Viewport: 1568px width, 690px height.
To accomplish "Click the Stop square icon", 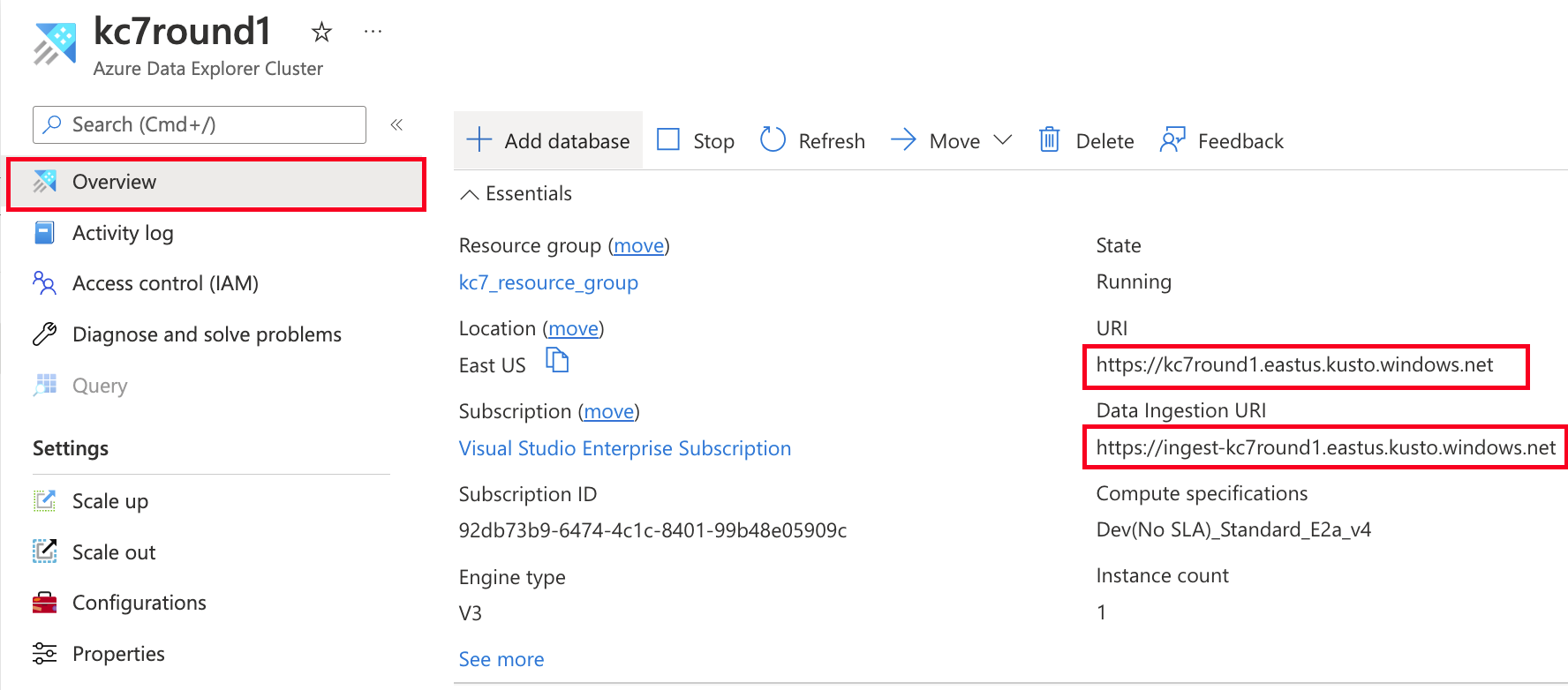I will pyautogui.click(x=668, y=139).
